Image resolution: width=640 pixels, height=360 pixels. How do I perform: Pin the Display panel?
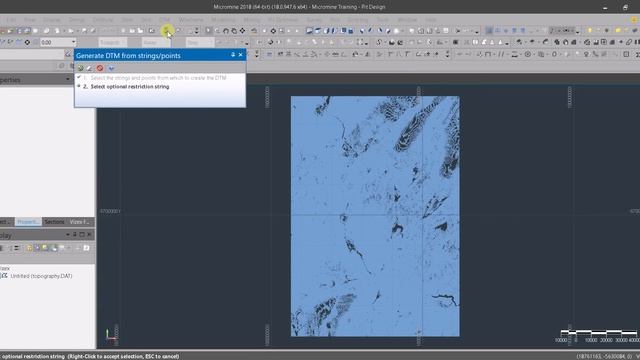[x=75, y=235]
